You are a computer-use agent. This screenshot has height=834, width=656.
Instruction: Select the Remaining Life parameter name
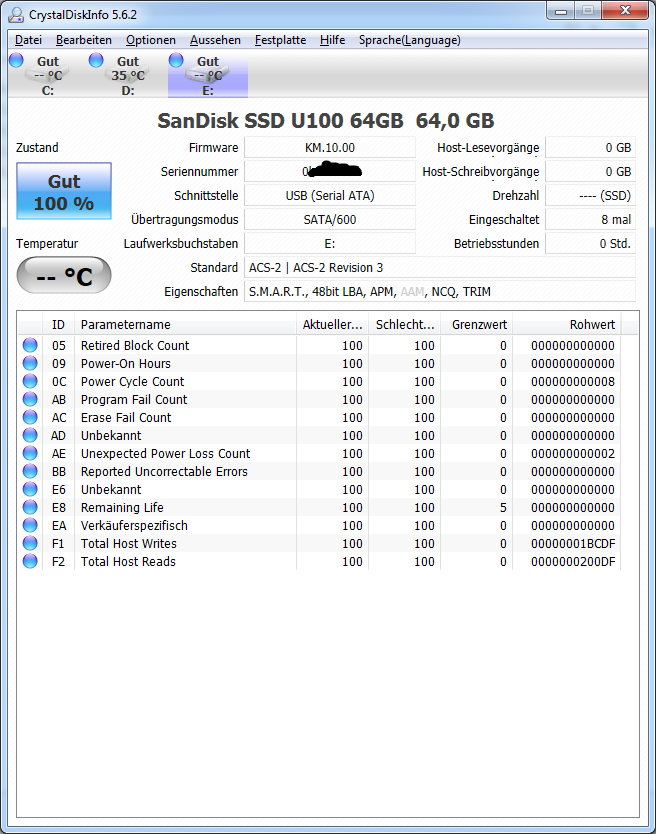(122, 507)
